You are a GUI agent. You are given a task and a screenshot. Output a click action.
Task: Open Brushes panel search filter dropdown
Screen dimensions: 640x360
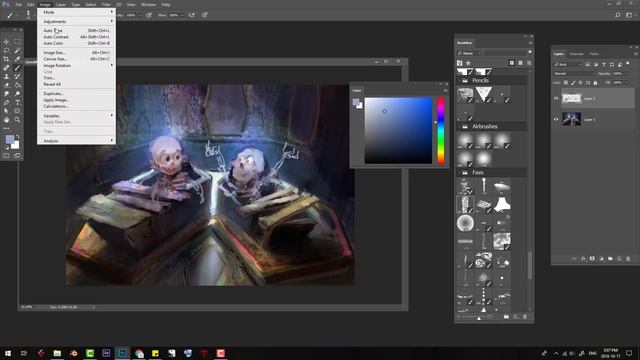tap(469, 53)
